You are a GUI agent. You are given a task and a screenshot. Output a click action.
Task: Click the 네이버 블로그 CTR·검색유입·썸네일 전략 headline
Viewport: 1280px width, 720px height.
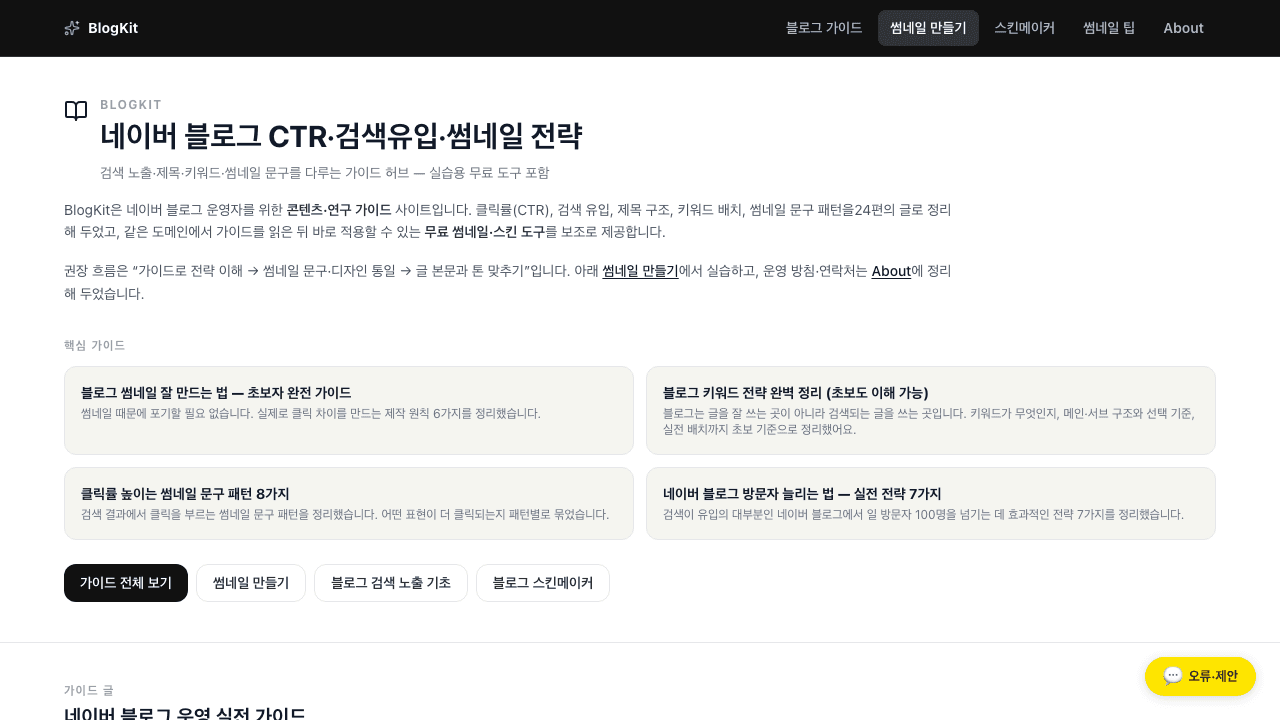click(341, 136)
